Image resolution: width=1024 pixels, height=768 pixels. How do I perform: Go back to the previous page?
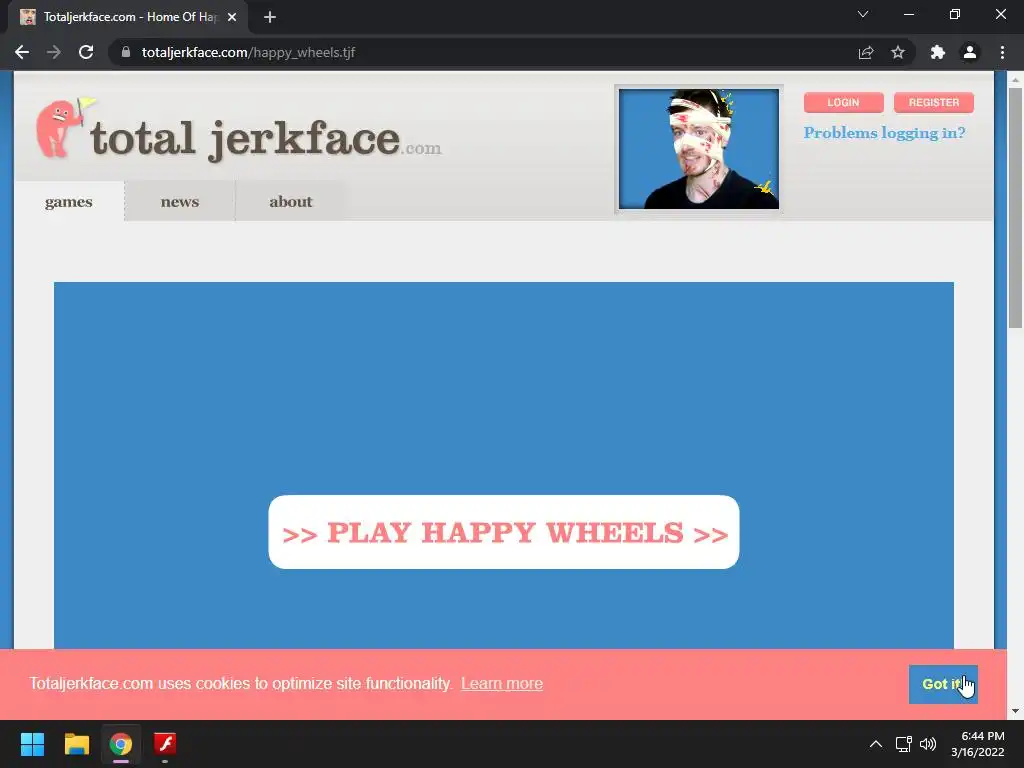point(22,52)
